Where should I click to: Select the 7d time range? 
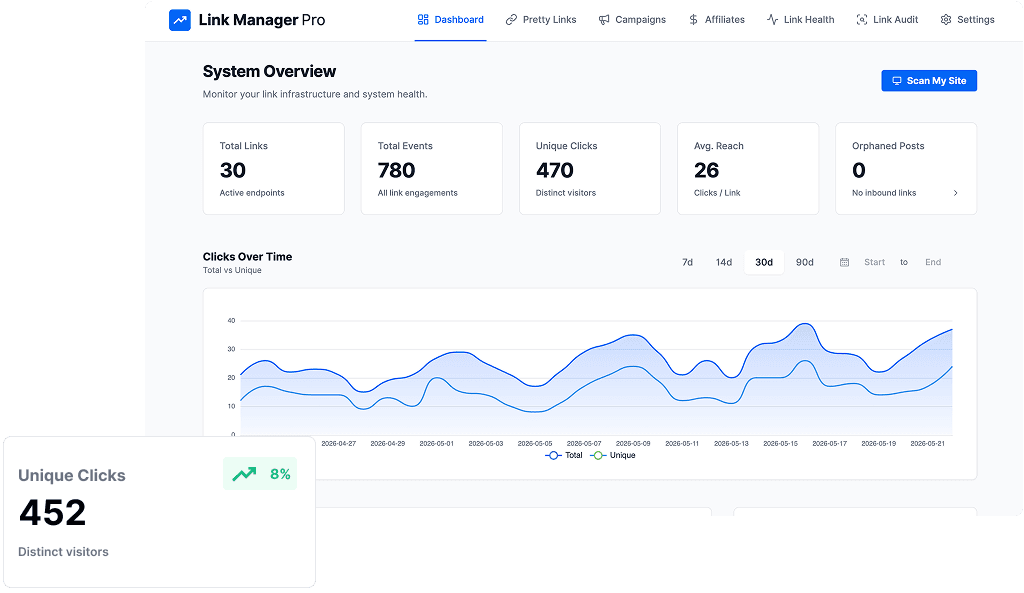click(x=687, y=263)
